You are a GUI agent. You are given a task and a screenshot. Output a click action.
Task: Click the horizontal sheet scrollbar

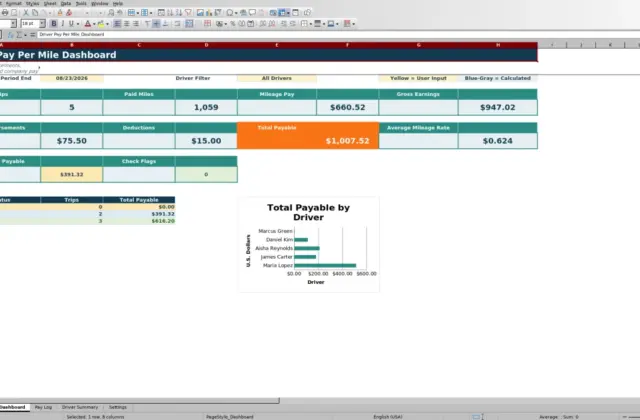point(140,401)
